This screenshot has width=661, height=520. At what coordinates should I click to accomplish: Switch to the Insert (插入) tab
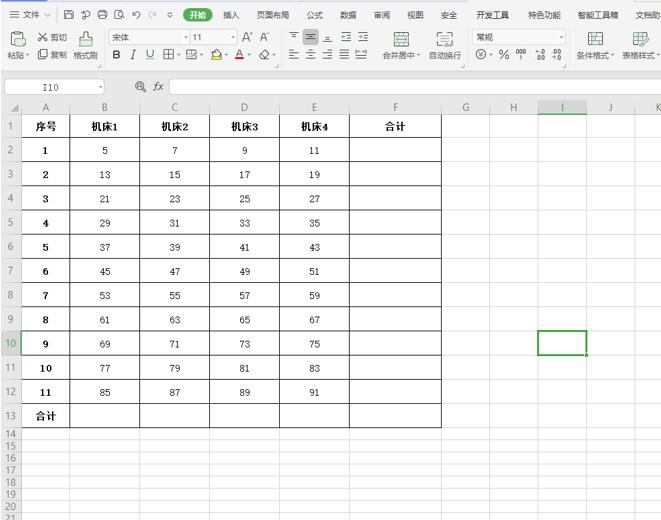pos(231,15)
